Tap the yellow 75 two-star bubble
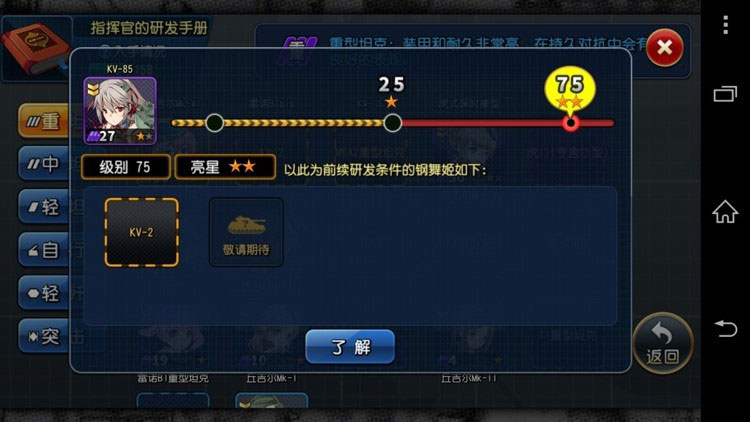Viewport: 750px width, 422px height. click(570, 89)
